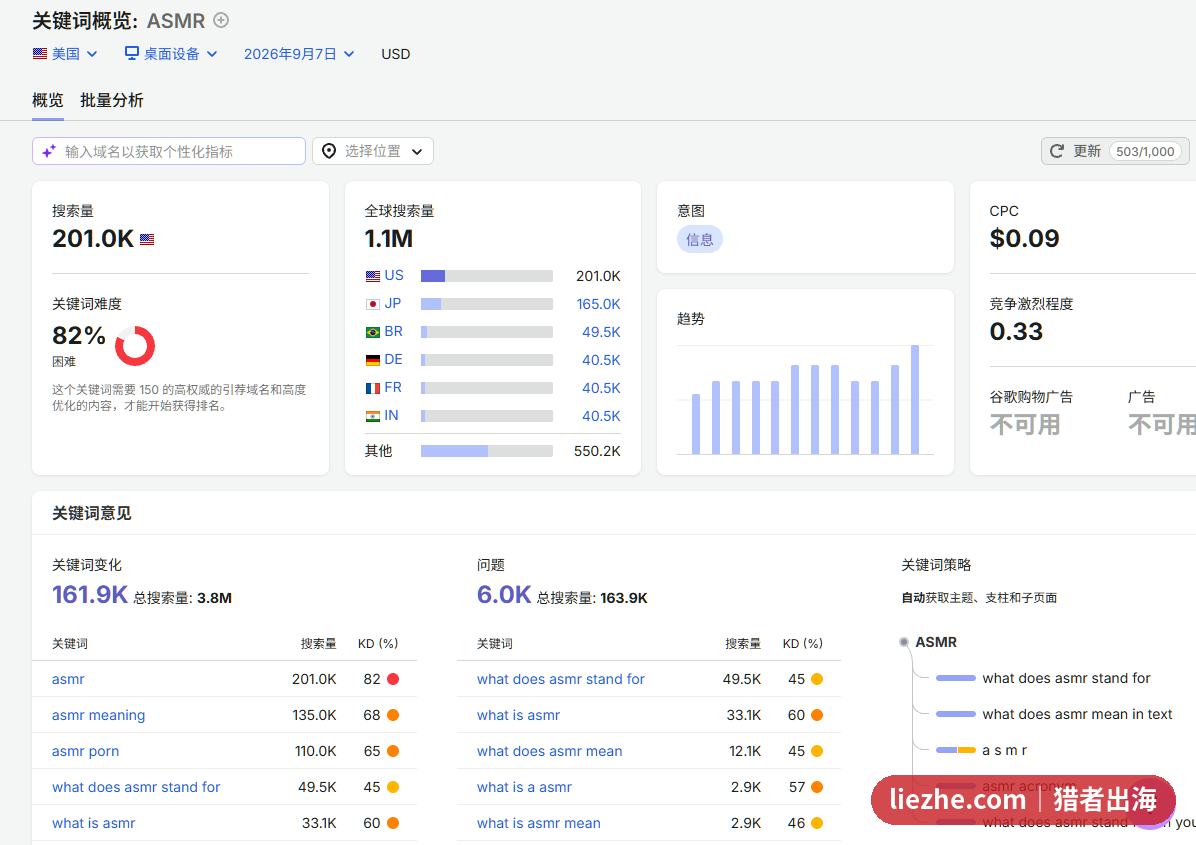This screenshot has width=1196, height=845.
Task: Click the location pin icon
Action: click(329, 151)
